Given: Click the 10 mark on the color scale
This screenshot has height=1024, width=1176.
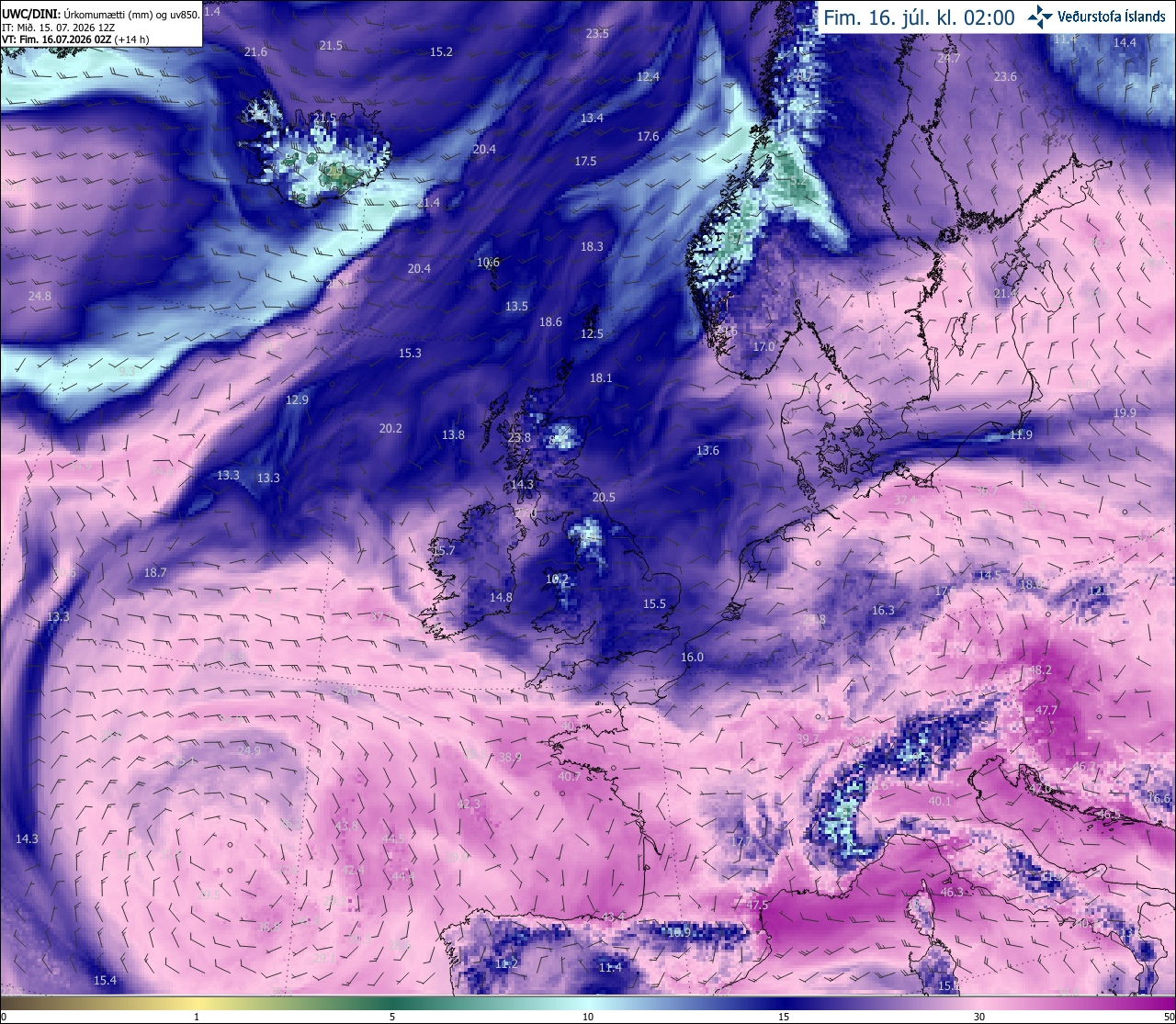Looking at the screenshot, I should click(x=588, y=1017).
